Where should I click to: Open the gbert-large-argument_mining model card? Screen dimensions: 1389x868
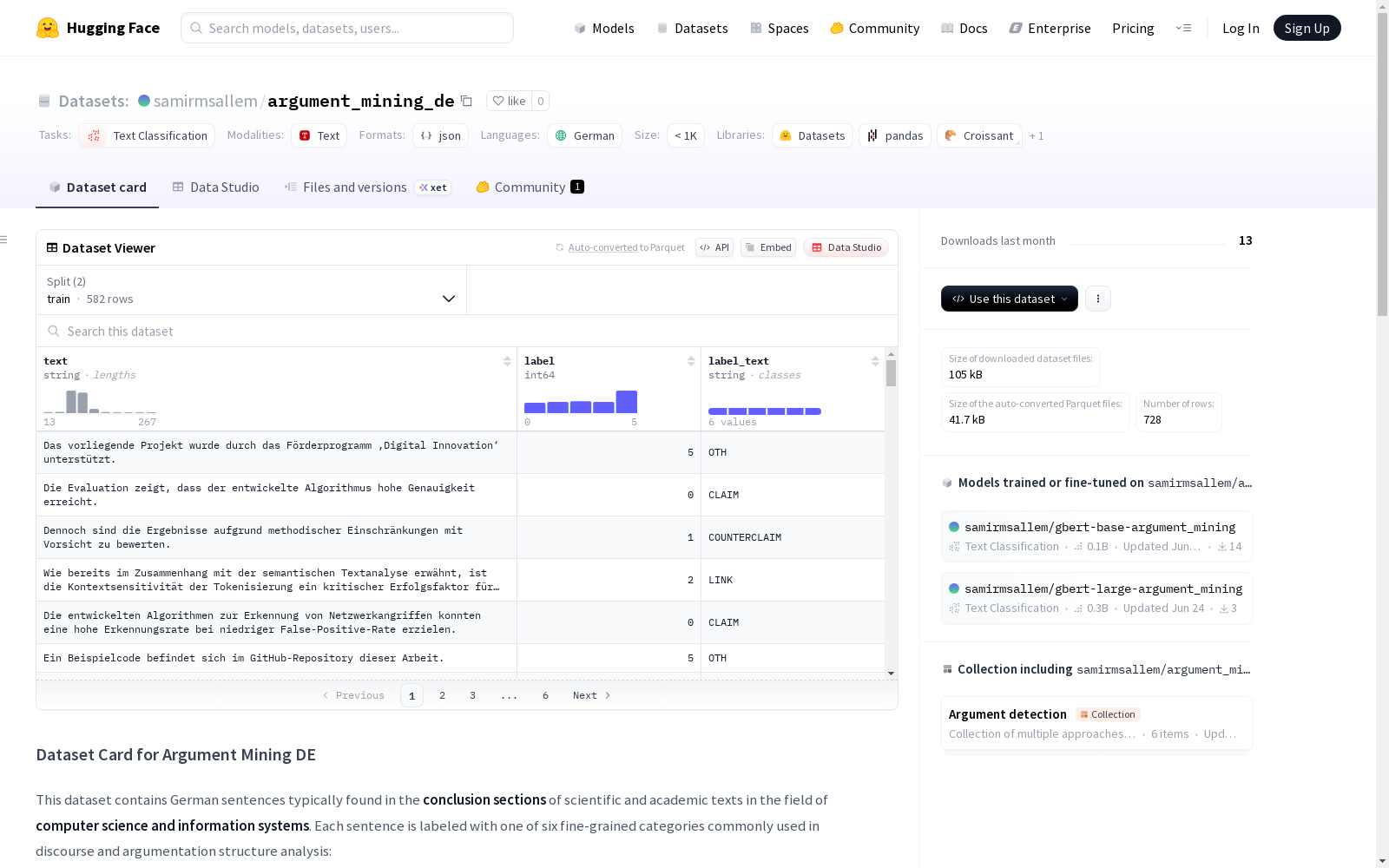(x=1096, y=598)
